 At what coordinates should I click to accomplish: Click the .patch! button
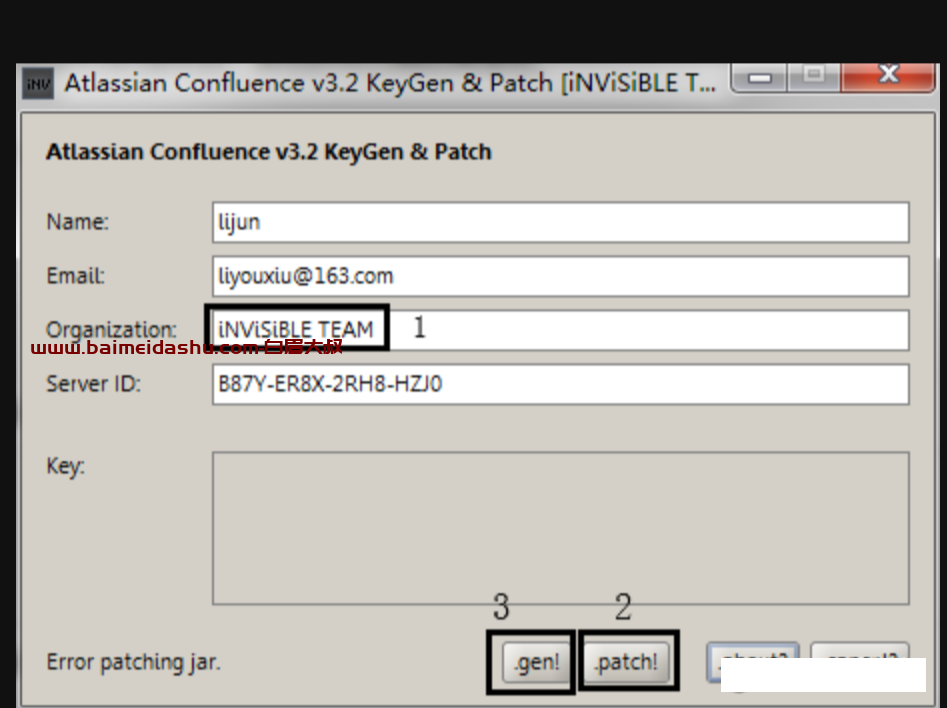[626, 662]
